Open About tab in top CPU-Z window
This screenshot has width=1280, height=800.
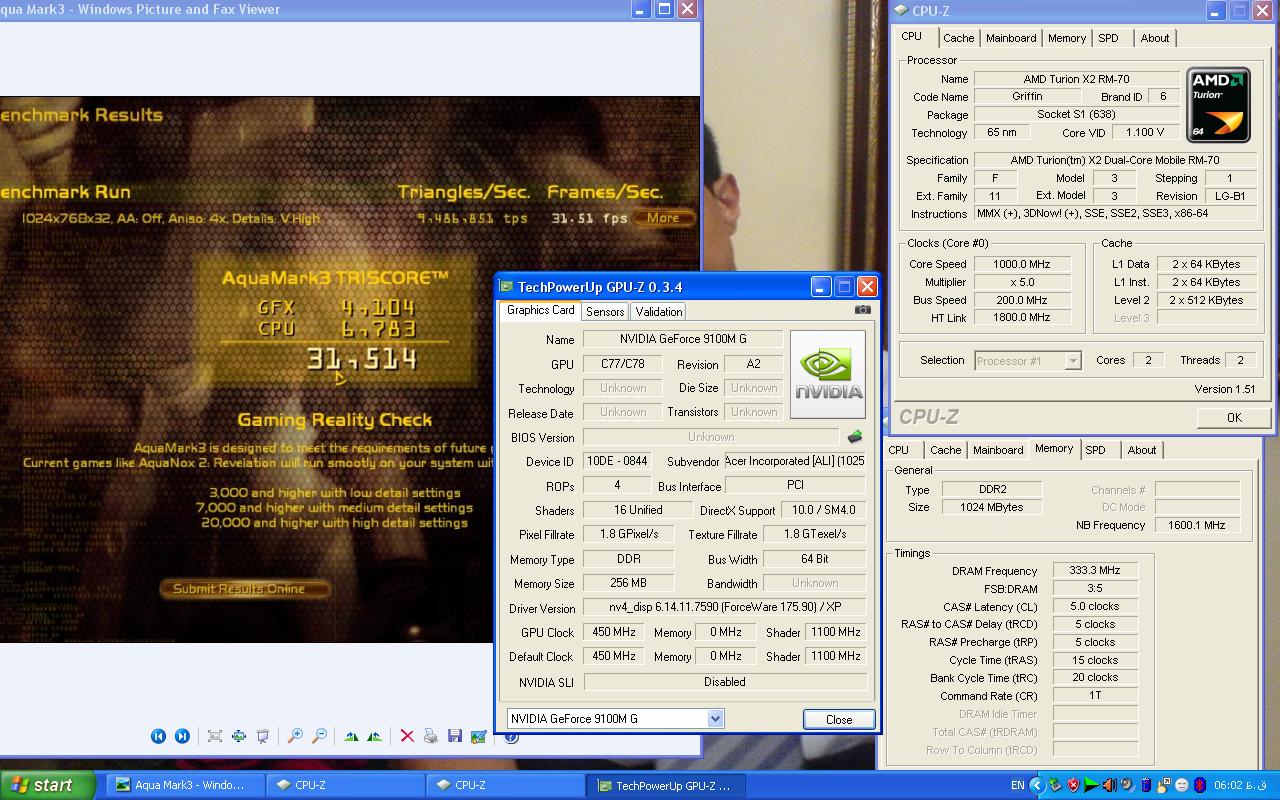click(x=1155, y=38)
